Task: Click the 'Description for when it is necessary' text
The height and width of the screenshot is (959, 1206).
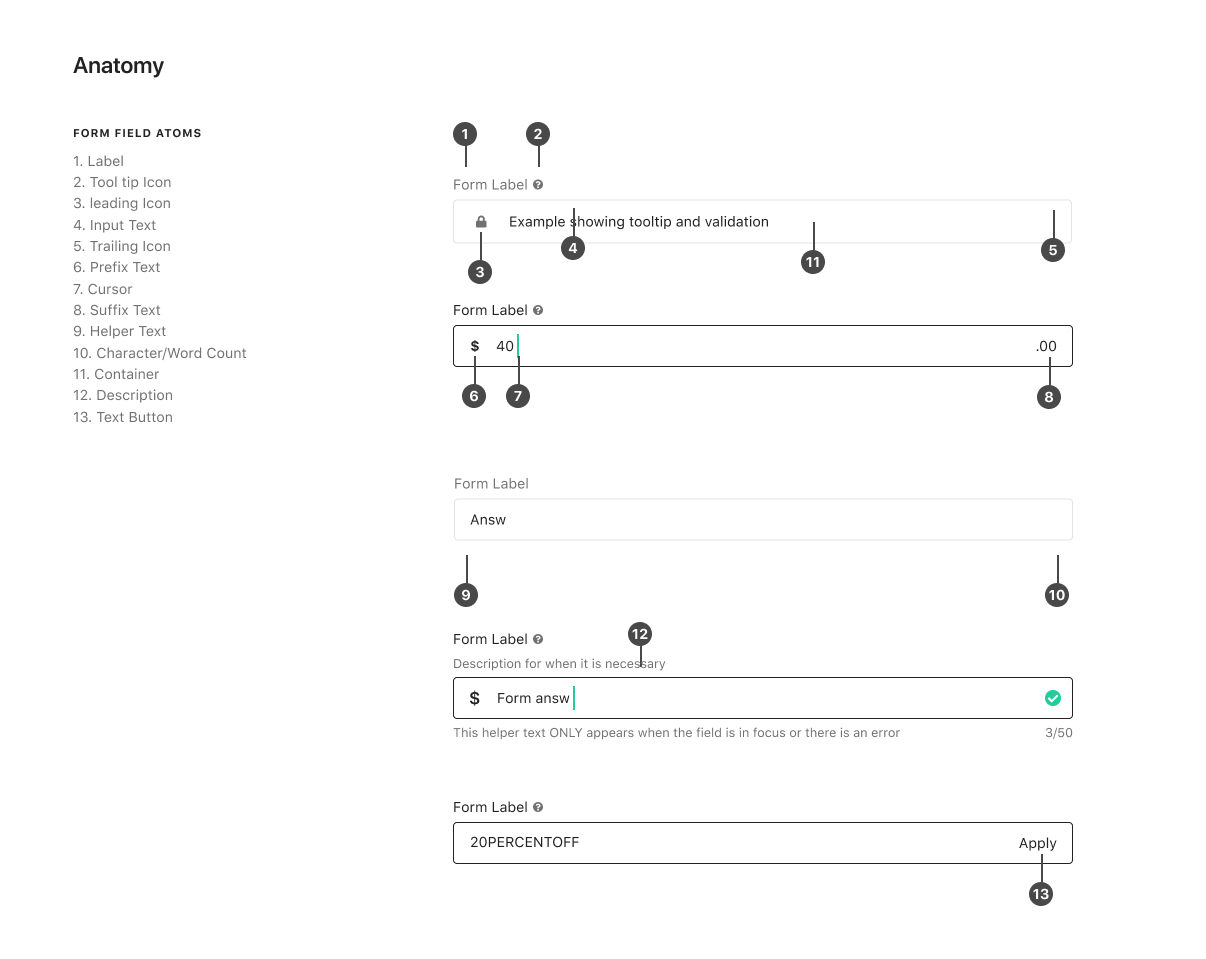Action: tap(559, 664)
